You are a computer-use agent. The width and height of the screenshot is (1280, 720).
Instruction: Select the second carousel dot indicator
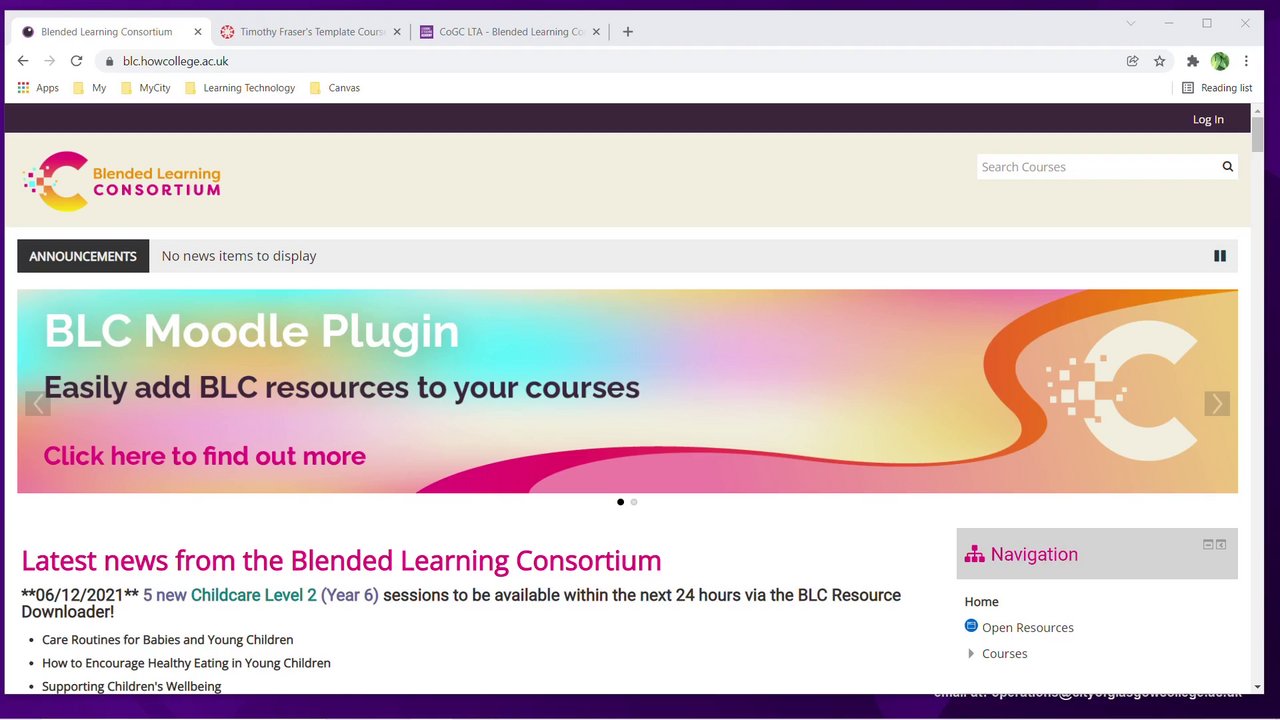pyautogui.click(x=634, y=502)
